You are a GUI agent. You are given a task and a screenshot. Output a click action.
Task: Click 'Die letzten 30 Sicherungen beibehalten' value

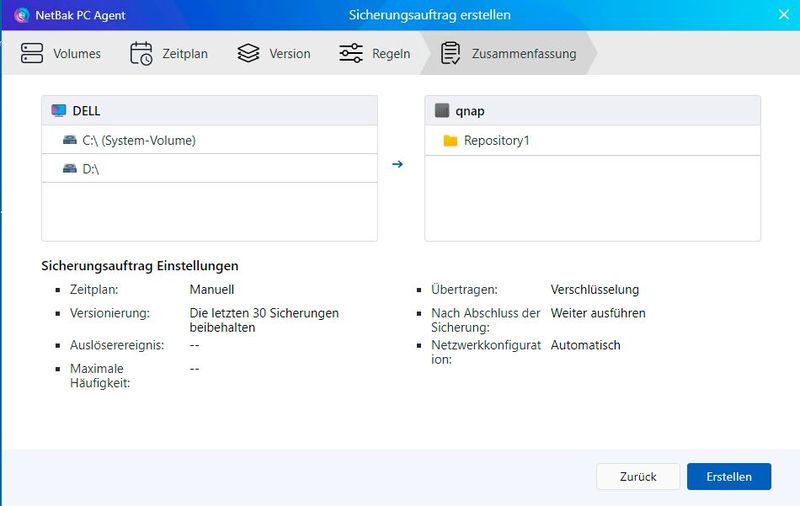tap(264, 320)
